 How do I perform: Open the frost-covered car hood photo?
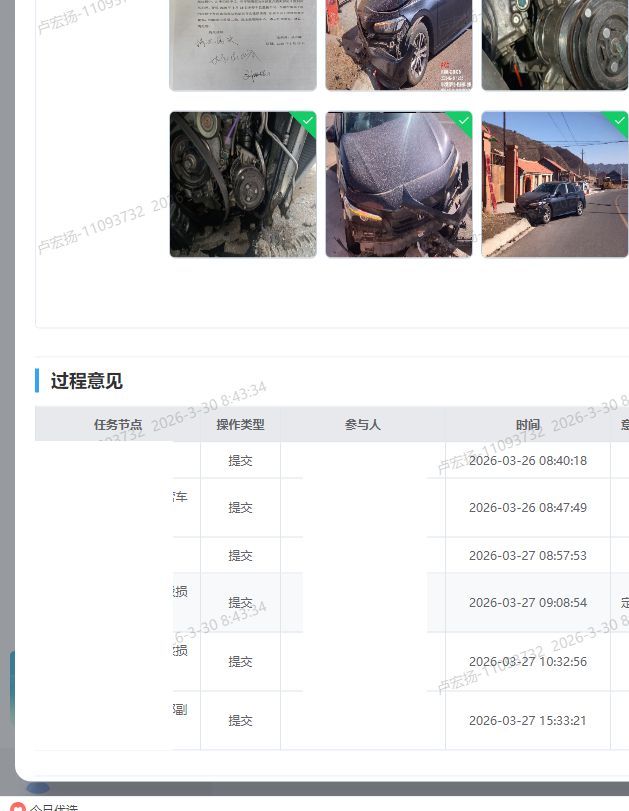[x=398, y=185]
